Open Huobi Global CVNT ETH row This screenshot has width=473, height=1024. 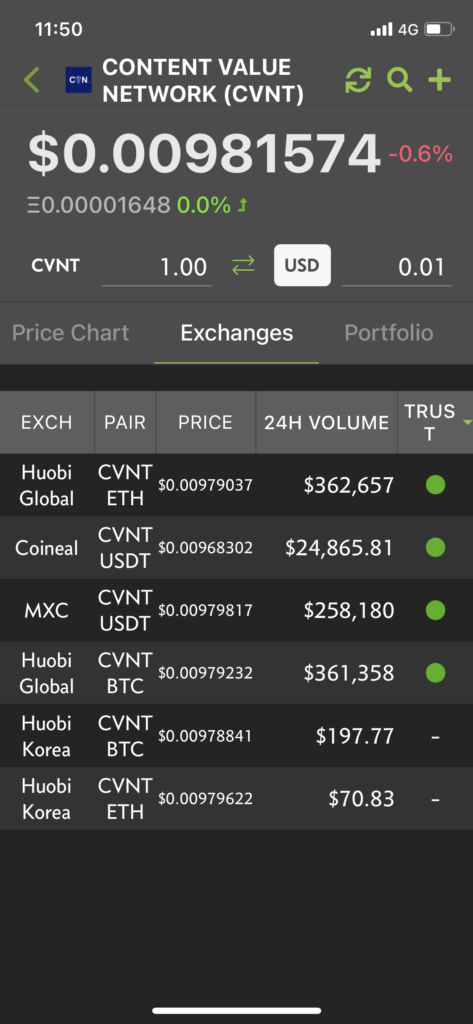[236, 485]
